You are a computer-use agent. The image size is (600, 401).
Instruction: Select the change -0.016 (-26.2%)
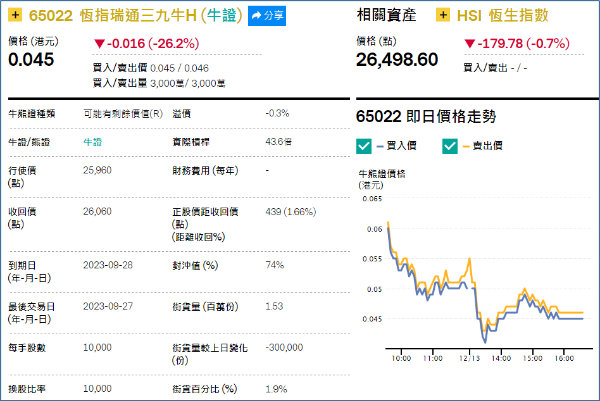[147, 43]
